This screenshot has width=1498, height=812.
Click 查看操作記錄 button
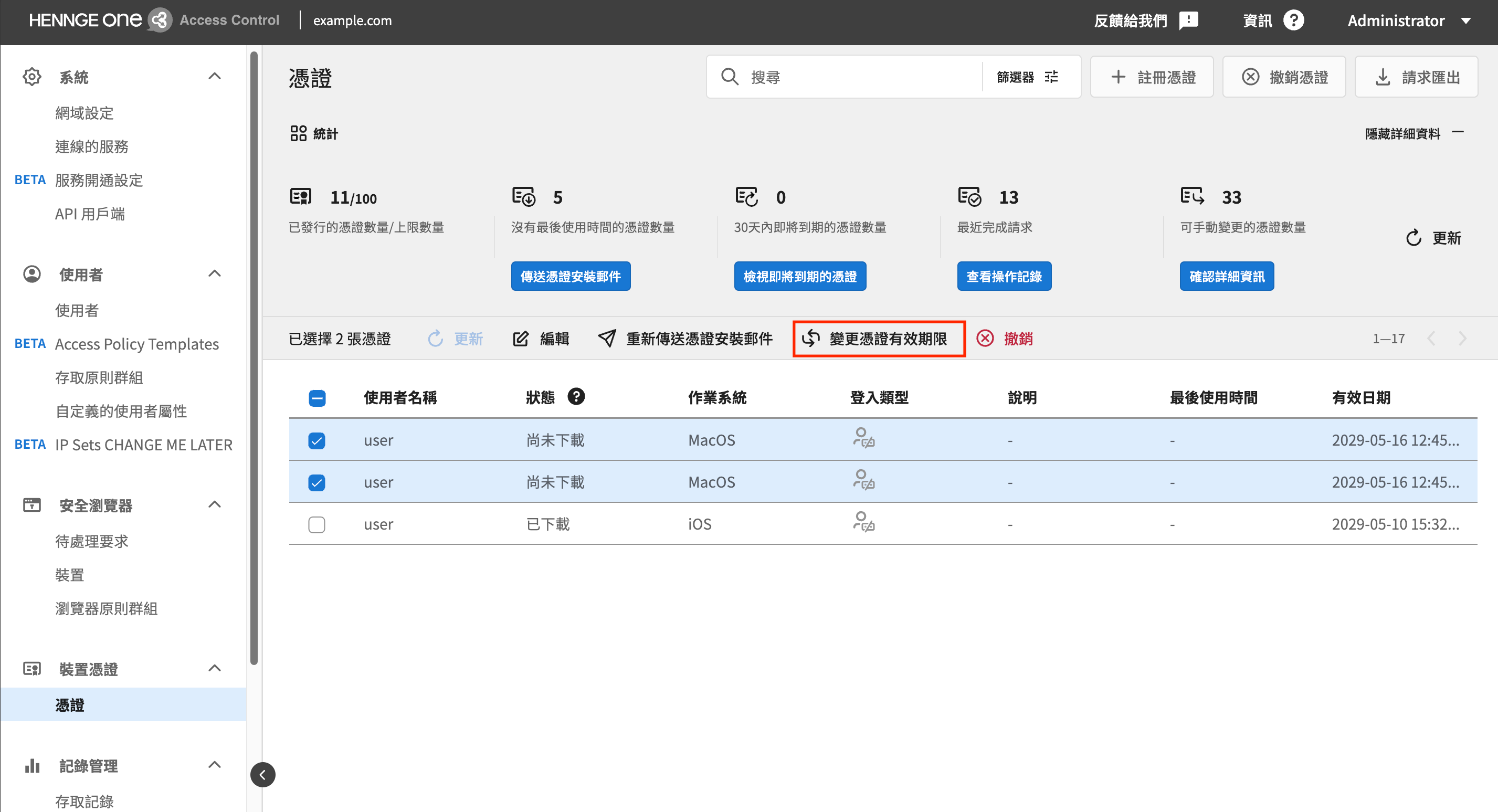coord(1004,276)
